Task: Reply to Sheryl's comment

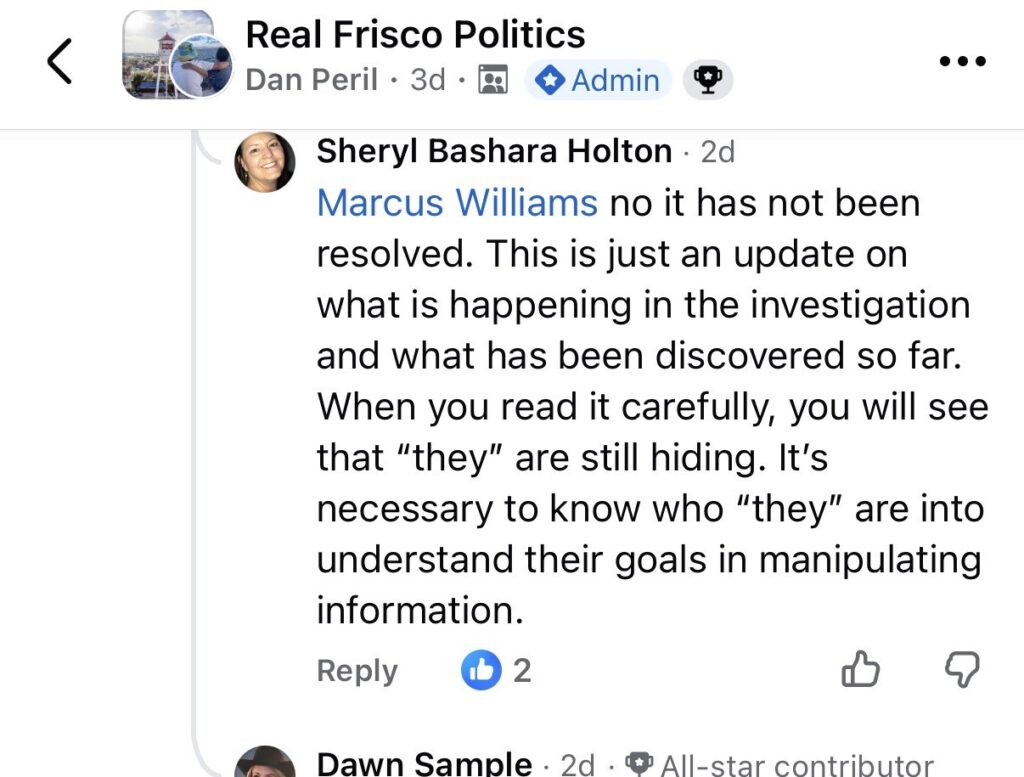Action: 357,671
